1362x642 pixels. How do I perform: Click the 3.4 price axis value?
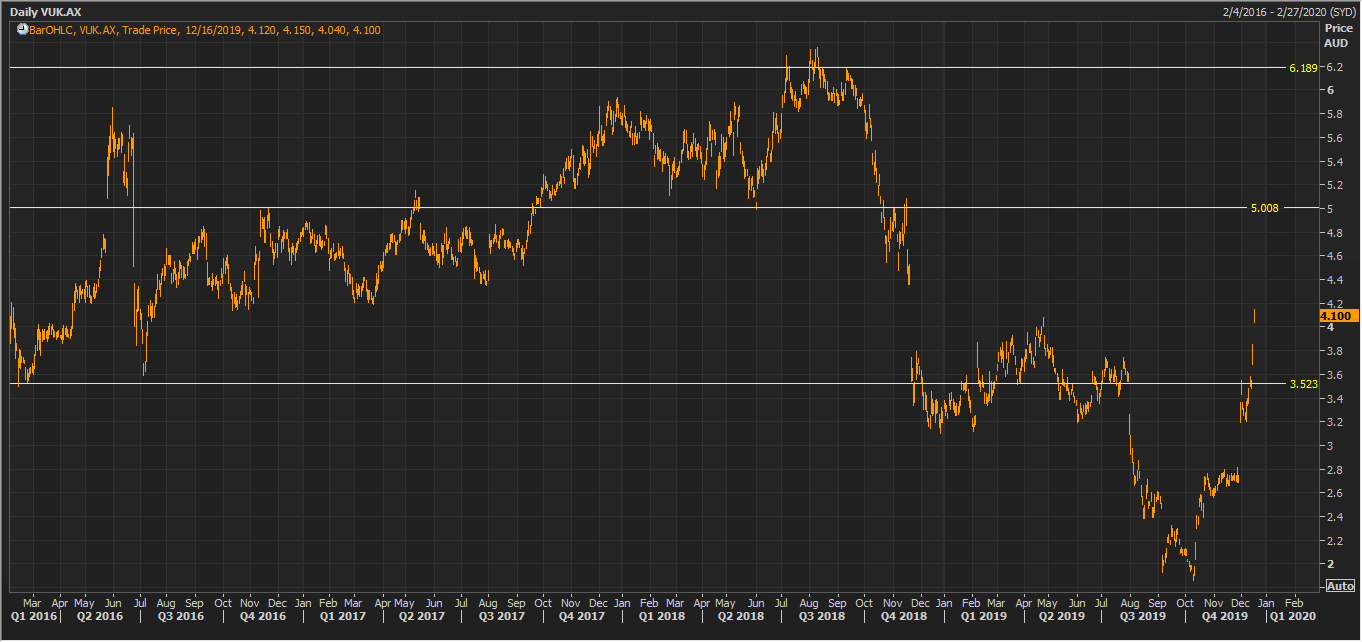click(x=1334, y=399)
